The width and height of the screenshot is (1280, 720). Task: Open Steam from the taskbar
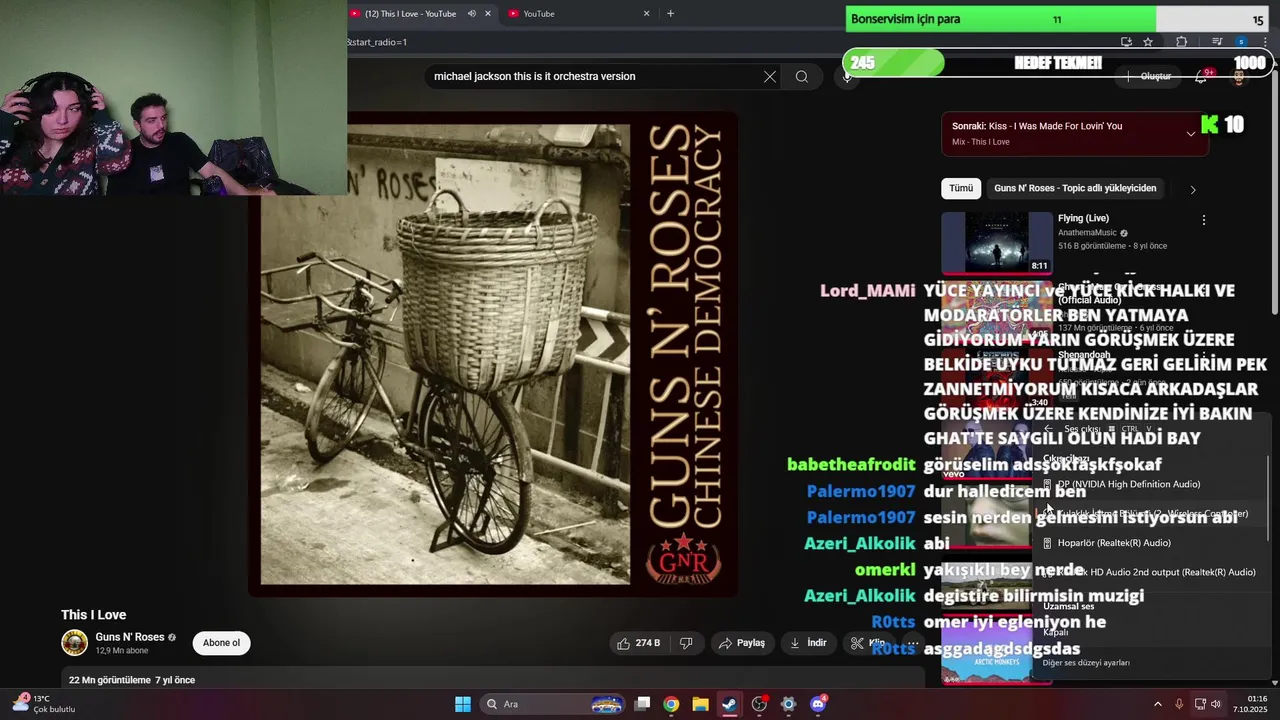729,704
